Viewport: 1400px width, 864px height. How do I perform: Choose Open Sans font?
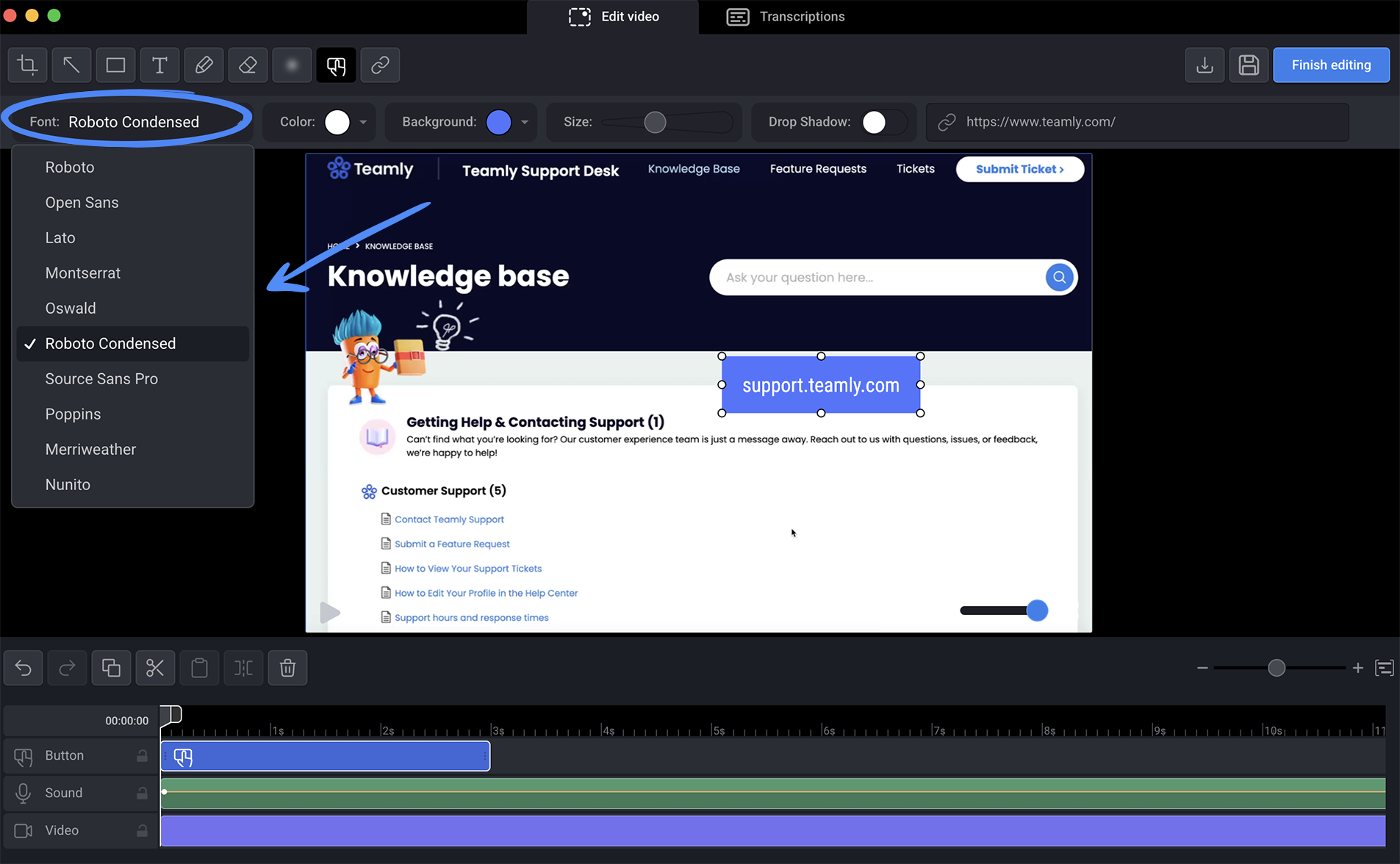coord(132,203)
